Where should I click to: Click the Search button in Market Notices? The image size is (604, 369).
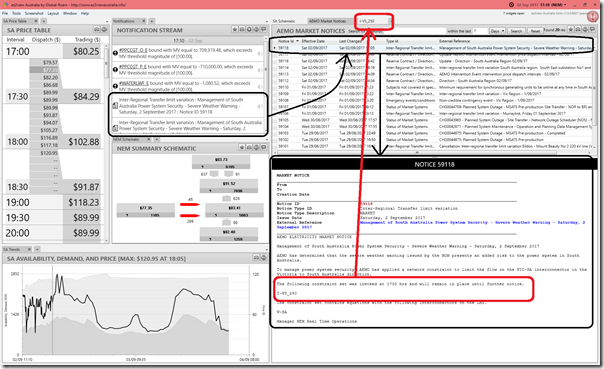tap(516, 31)
